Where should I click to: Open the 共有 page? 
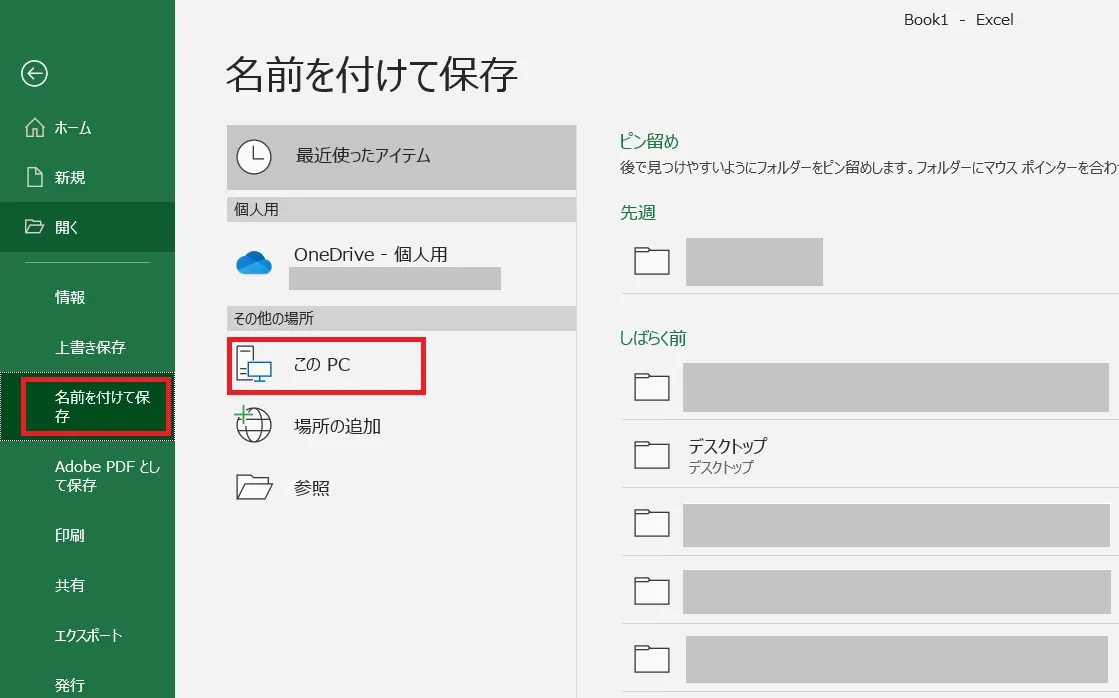click(87, 585)
